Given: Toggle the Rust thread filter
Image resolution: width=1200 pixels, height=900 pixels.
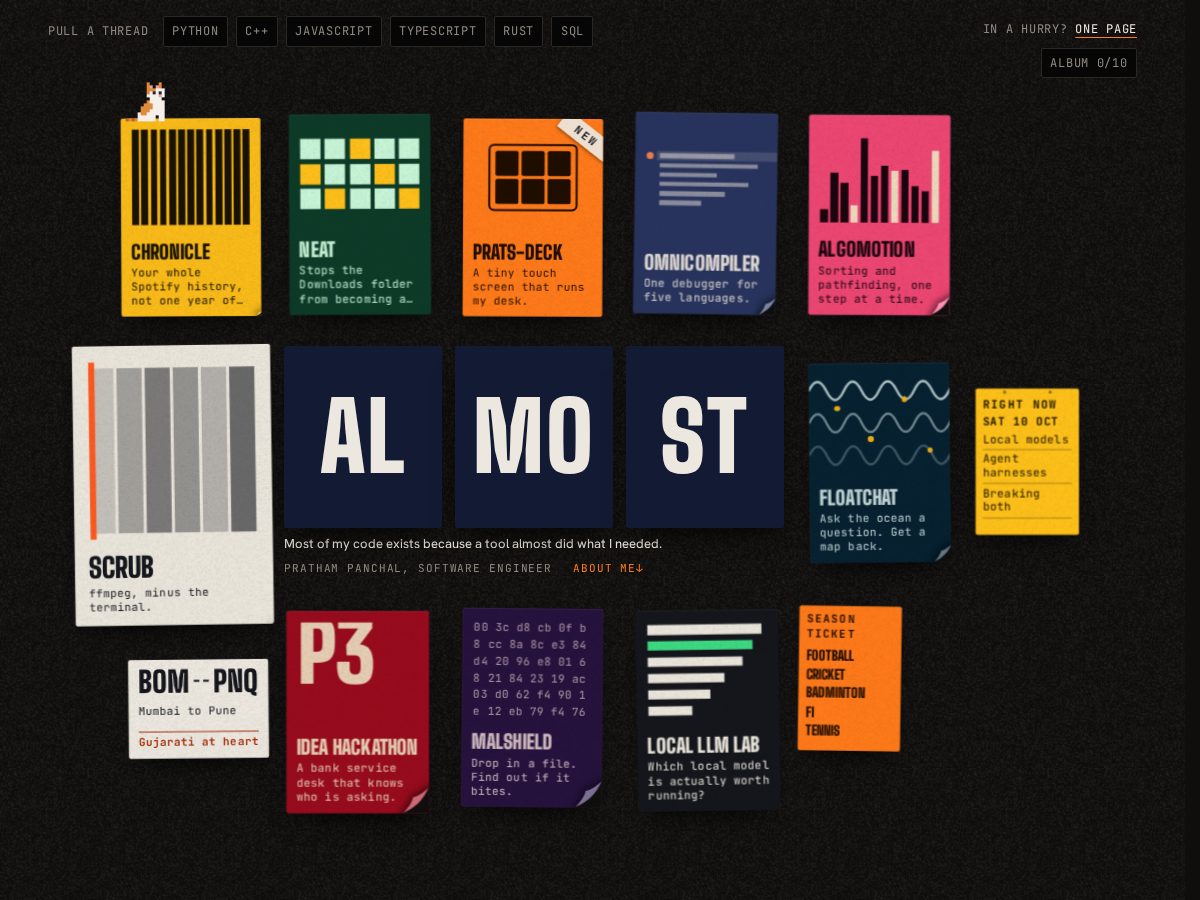Looking at the screenshot, I should click(518, 31).
